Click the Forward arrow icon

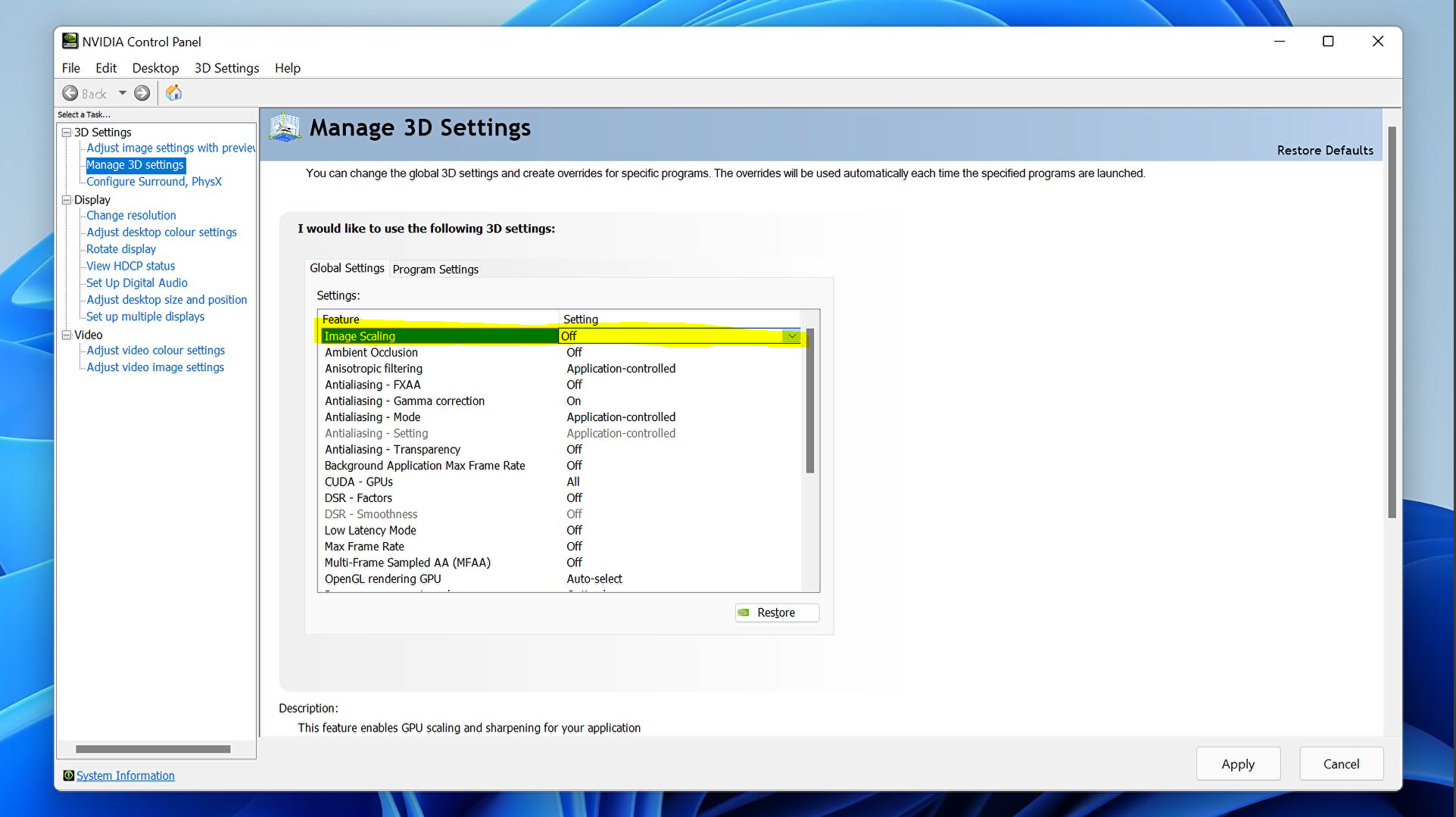point(142,93)
